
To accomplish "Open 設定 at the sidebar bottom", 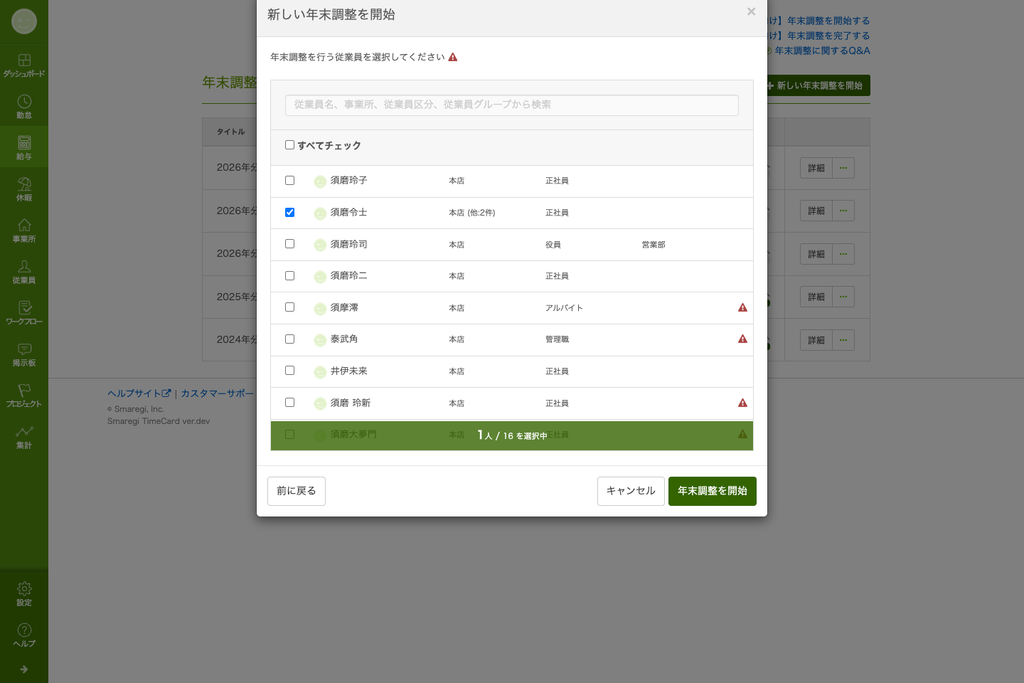I will [x=24, y=594].
